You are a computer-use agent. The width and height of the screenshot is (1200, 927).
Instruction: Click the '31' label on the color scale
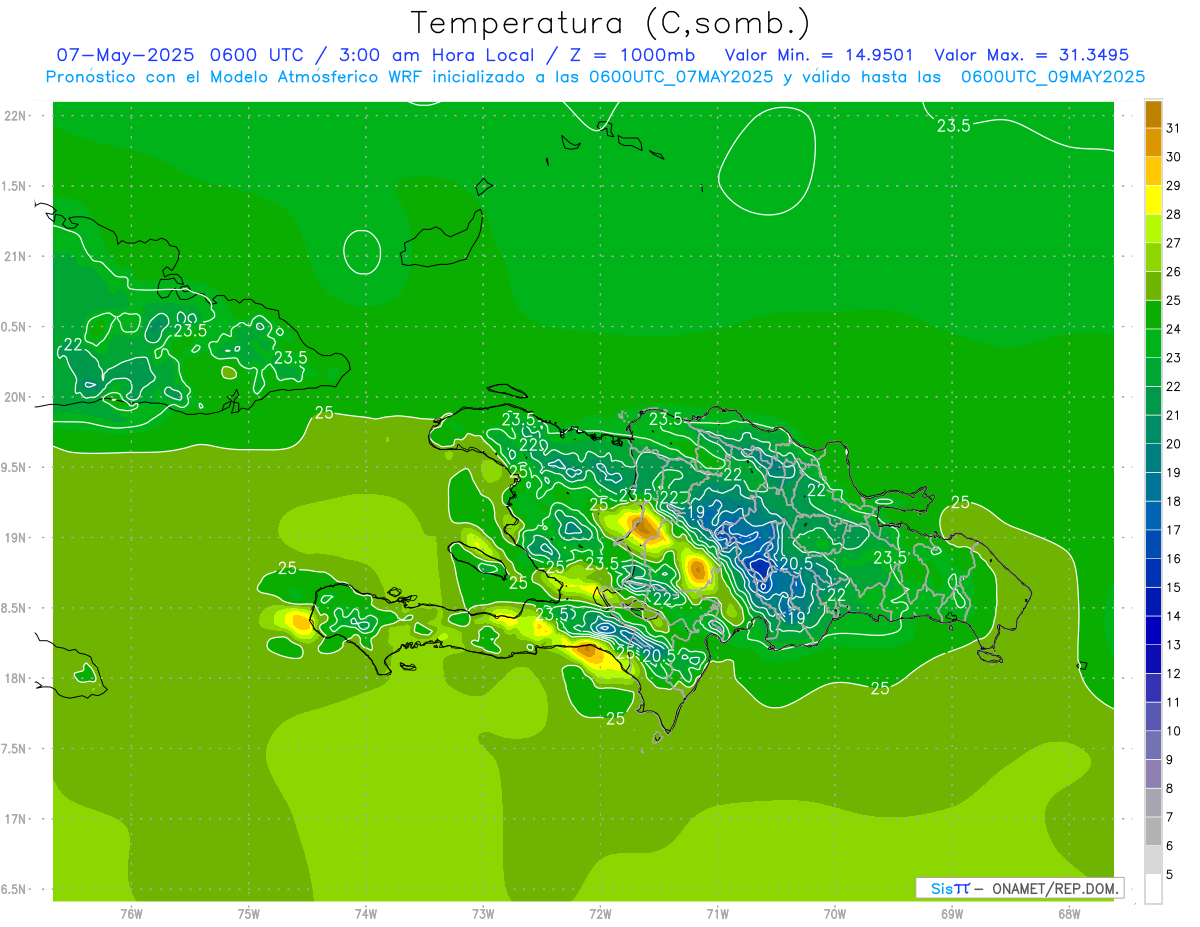click(1173, 128)
